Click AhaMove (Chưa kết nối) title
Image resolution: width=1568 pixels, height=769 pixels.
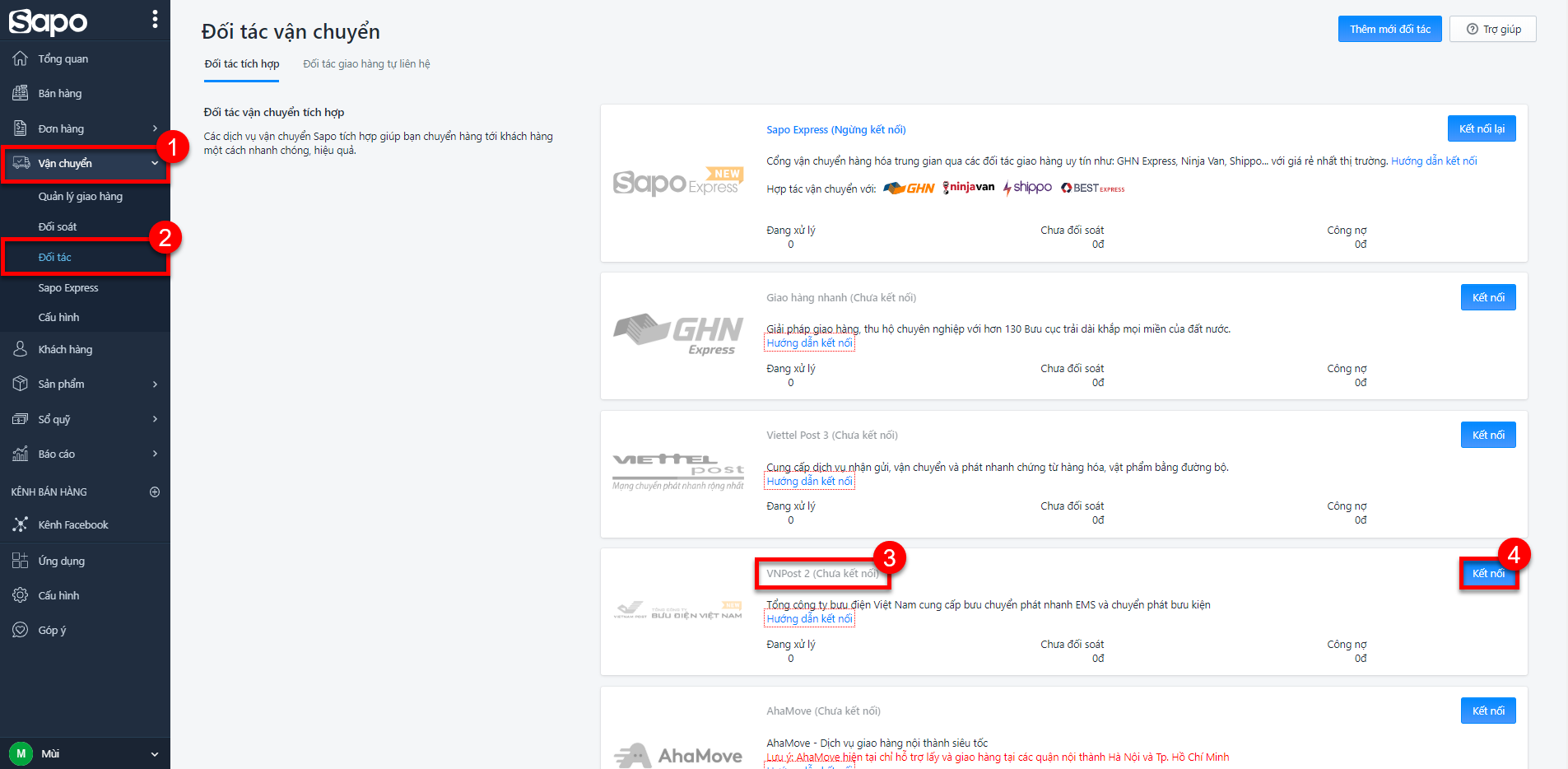tap(823, 711)
